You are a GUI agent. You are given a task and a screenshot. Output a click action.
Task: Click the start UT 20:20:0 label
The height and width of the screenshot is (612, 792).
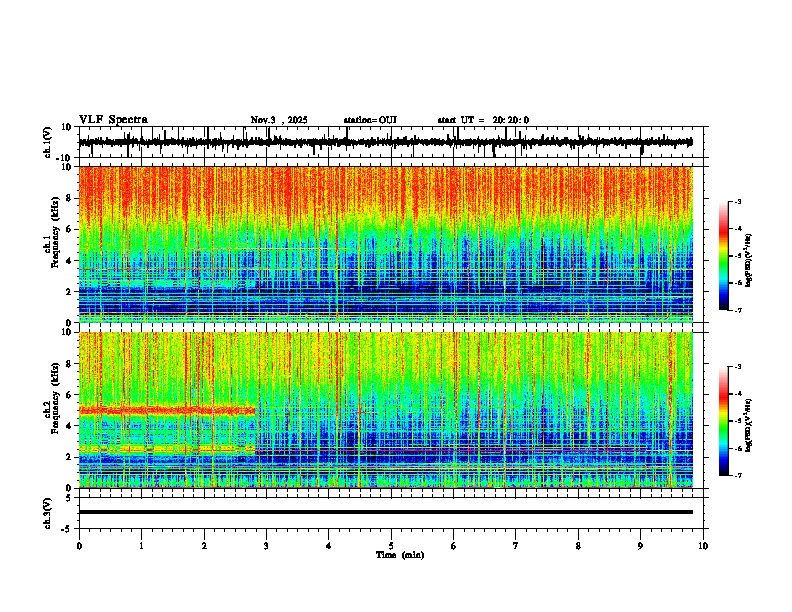point(483,120)
